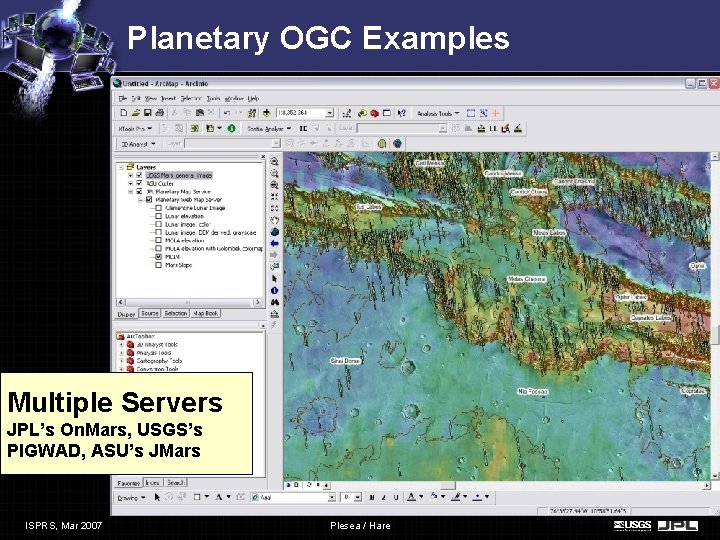
Task: Click the Undo arrow icon
Action: click(x=227, y=112)
